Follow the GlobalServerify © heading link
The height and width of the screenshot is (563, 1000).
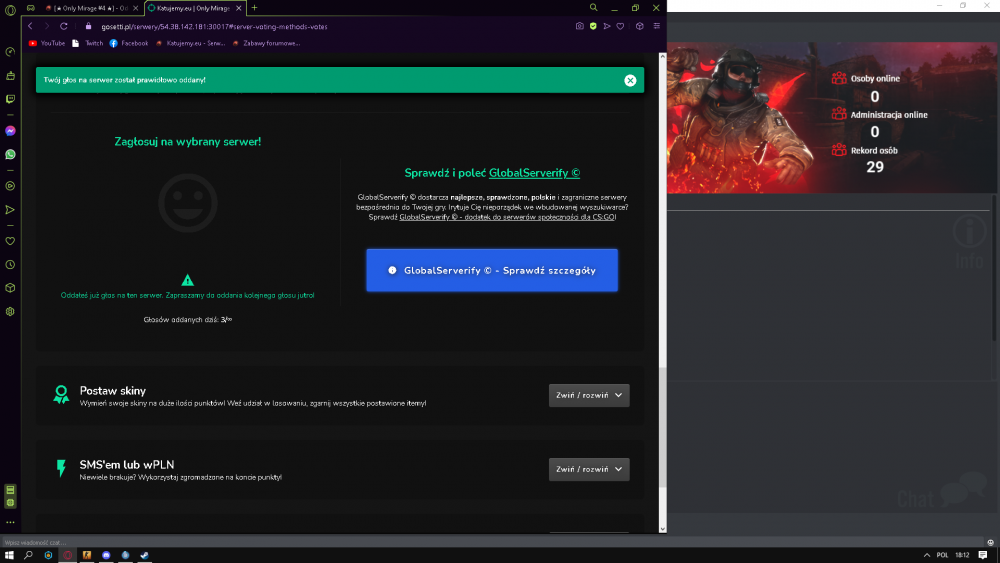click(534, 173)
